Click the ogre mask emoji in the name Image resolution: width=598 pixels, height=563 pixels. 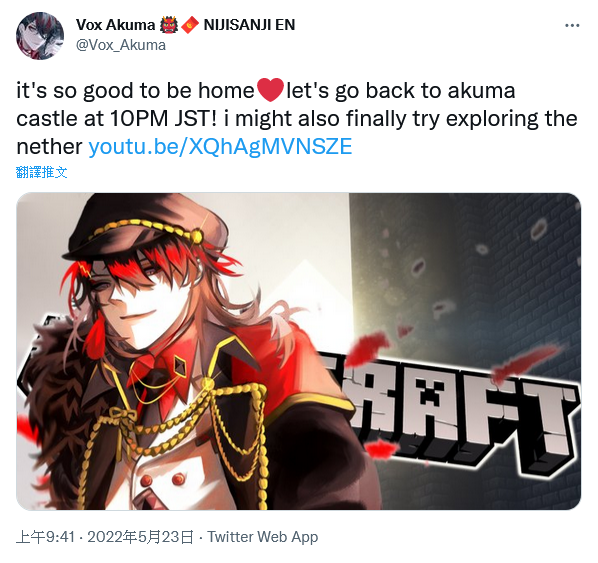click(169, 25)
